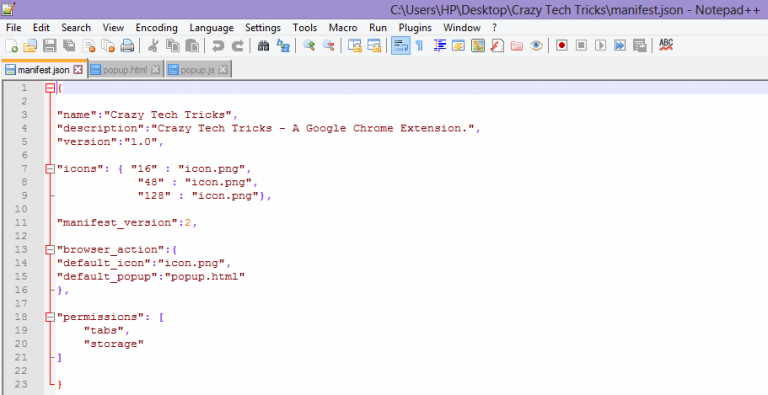Screen dimensions: 768x395
Task: Click the Close document toolbar icon
Action: (x=89, y=46)
